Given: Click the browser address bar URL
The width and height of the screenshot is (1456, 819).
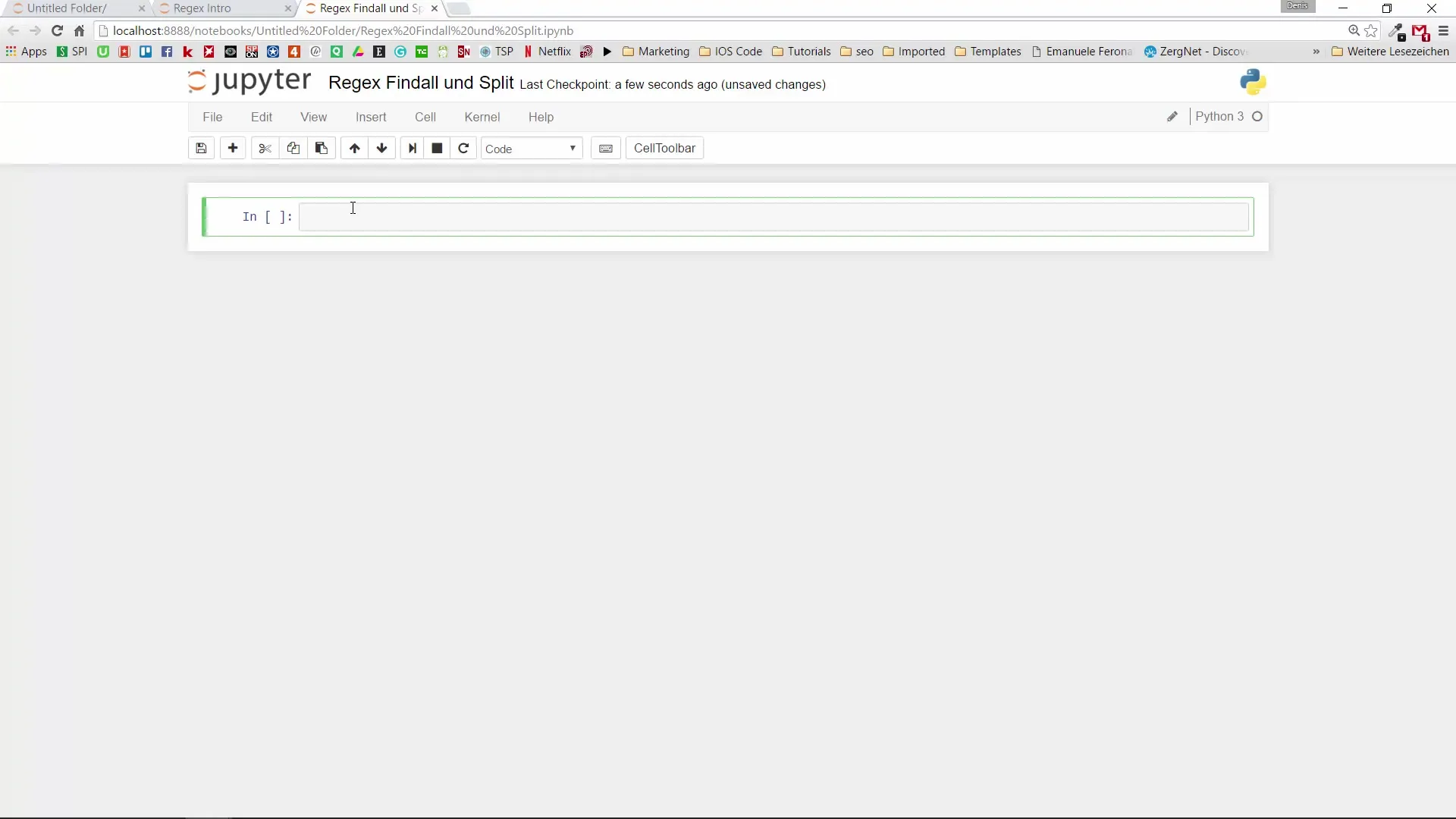Looking at the screenshot, I should [343, 31].
